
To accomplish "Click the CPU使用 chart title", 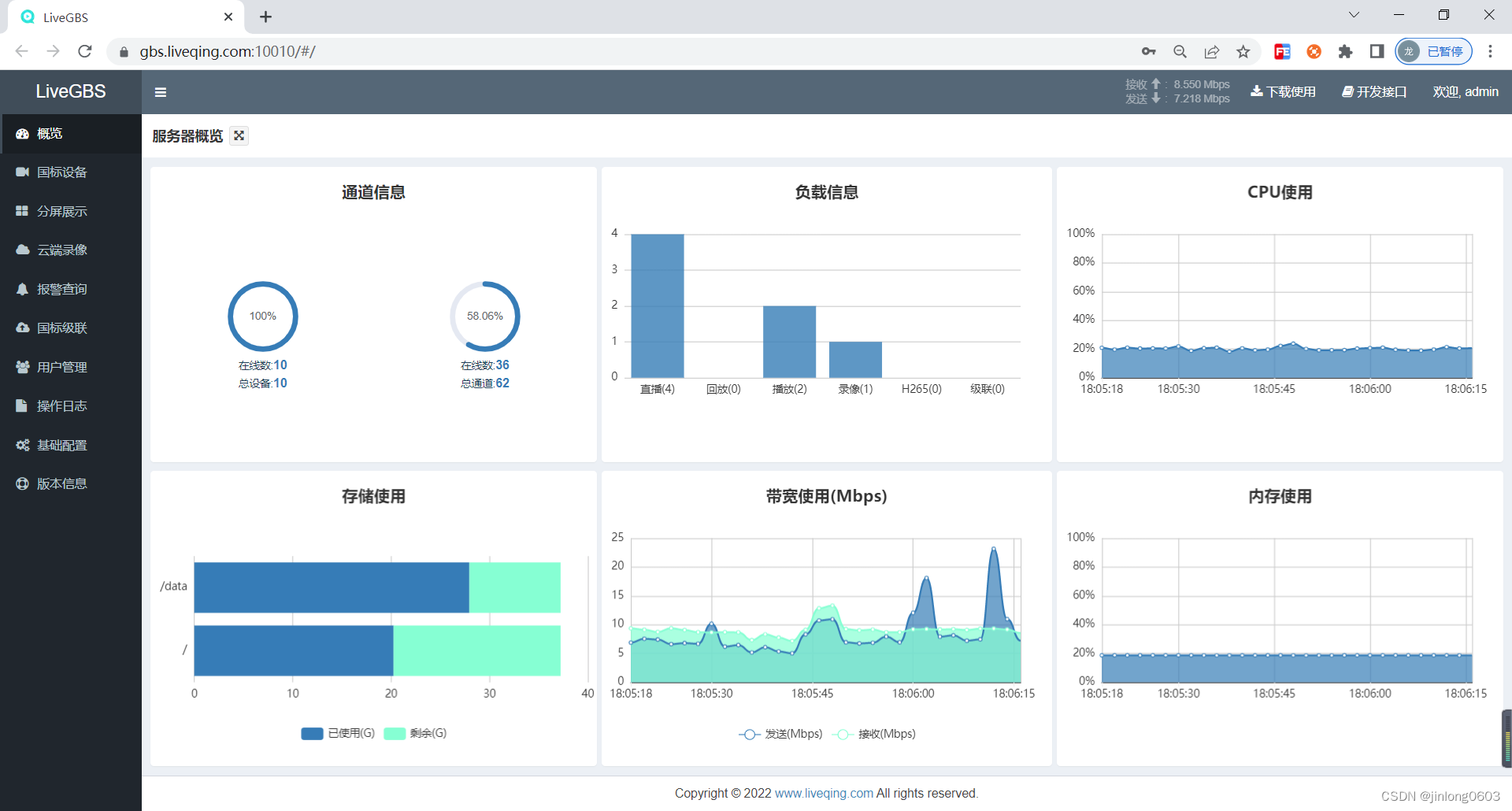I will (1280, 192).
